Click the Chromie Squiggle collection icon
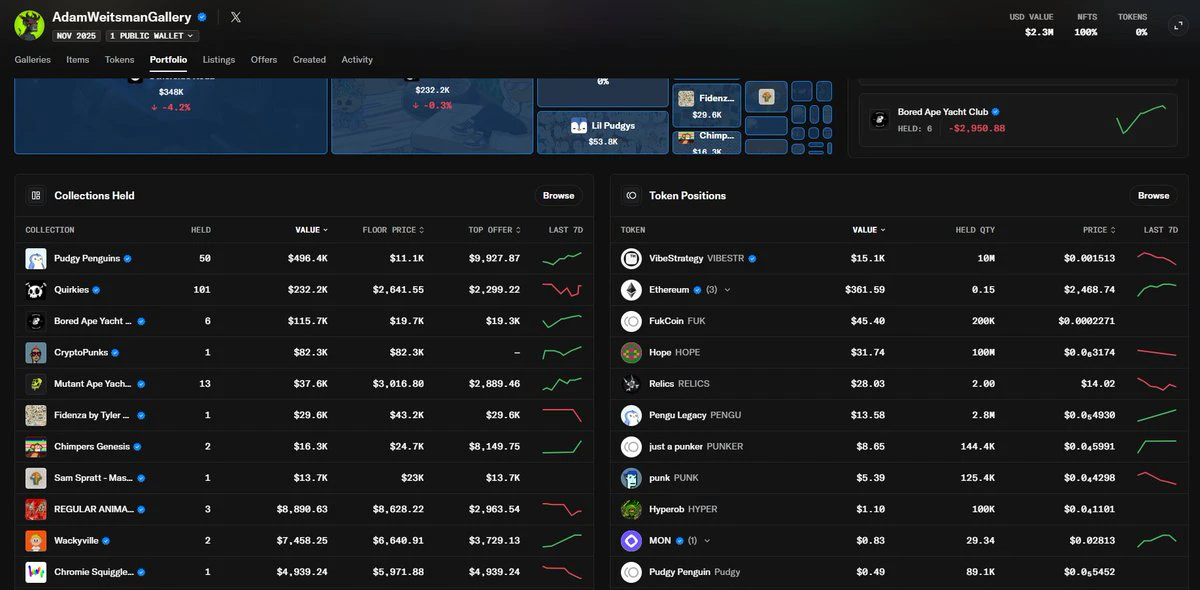Image resolution: width=1200 pixels, height=590 pixels. pyautogui.click(x=36, y=572)
